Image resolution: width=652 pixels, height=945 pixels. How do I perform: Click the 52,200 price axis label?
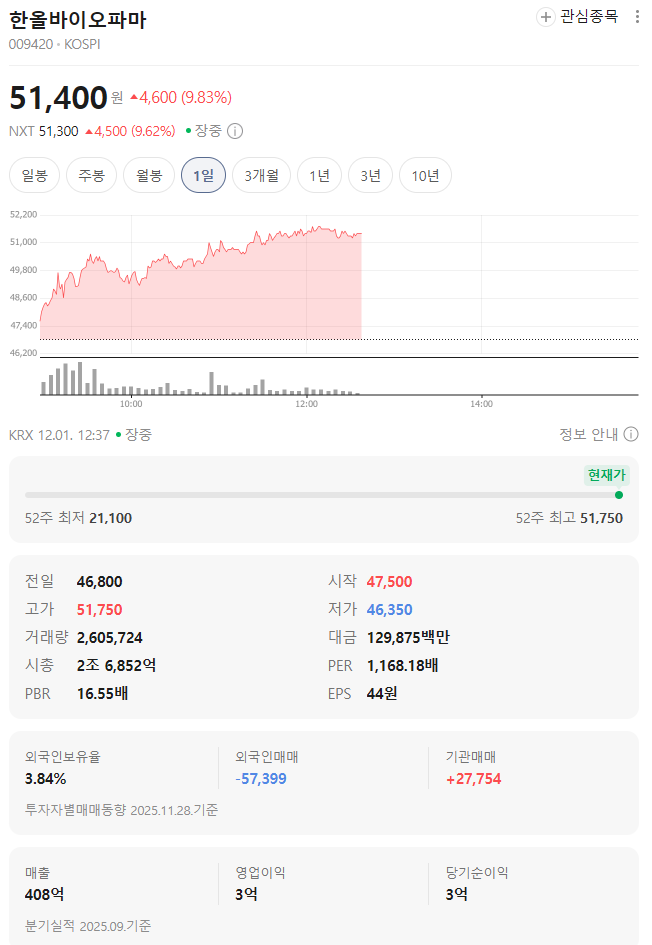tap(24, 215)
